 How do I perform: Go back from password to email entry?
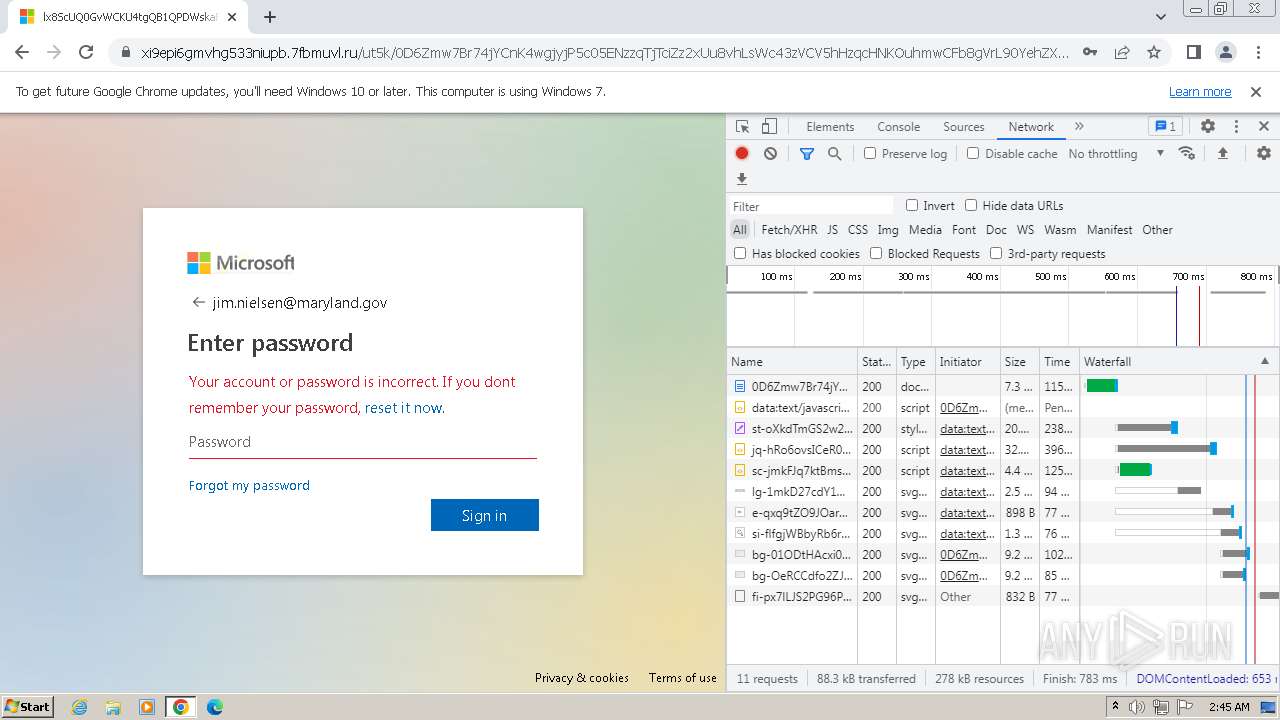(x=198, y=302)
